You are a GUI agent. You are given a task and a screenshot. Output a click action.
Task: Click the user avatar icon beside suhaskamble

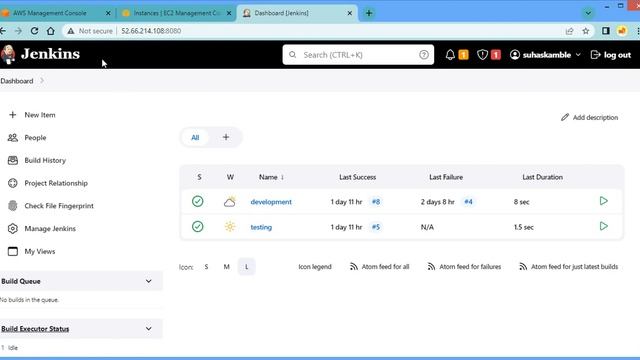pos(515,55)
